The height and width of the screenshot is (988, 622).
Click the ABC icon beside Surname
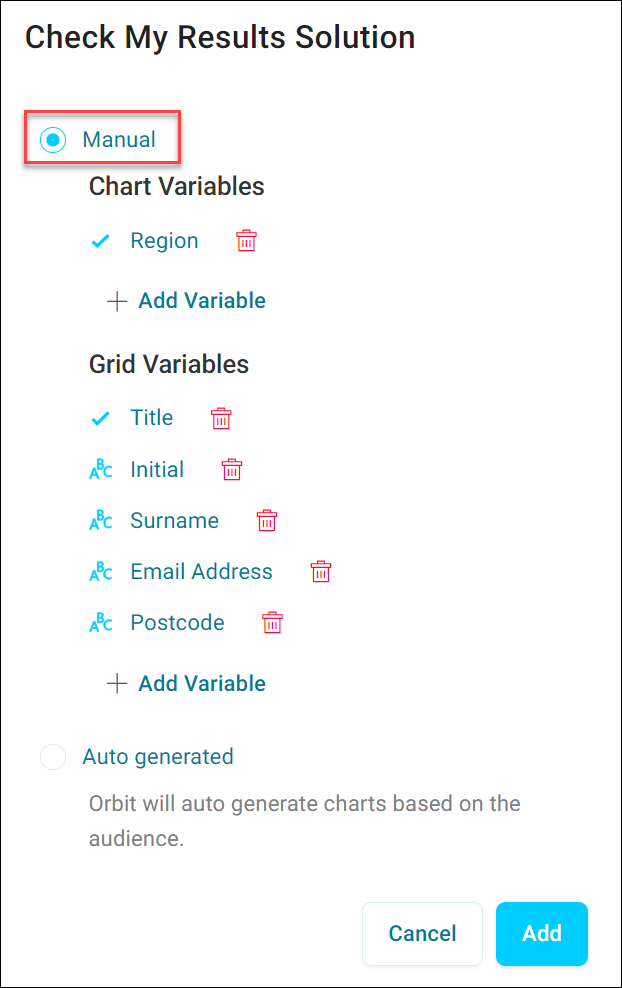101,520
